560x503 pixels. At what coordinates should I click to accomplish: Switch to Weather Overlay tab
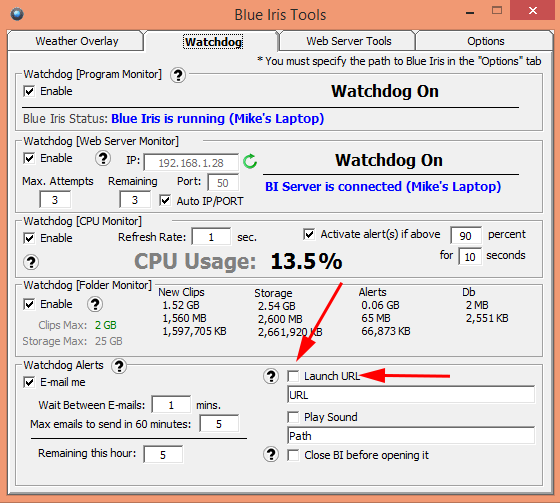tap(76, 41)
